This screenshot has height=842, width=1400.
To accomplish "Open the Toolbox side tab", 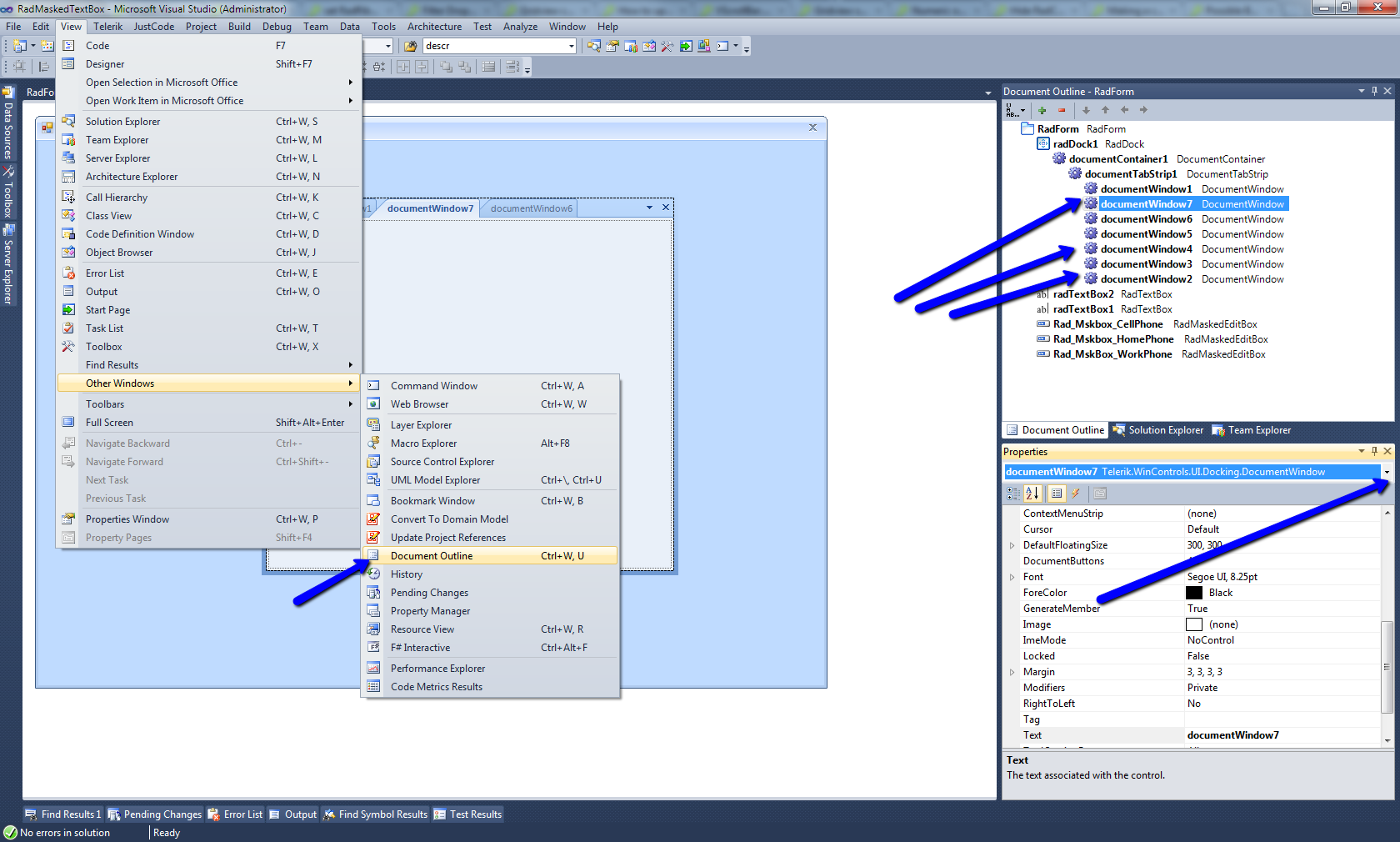I will 8,192.
